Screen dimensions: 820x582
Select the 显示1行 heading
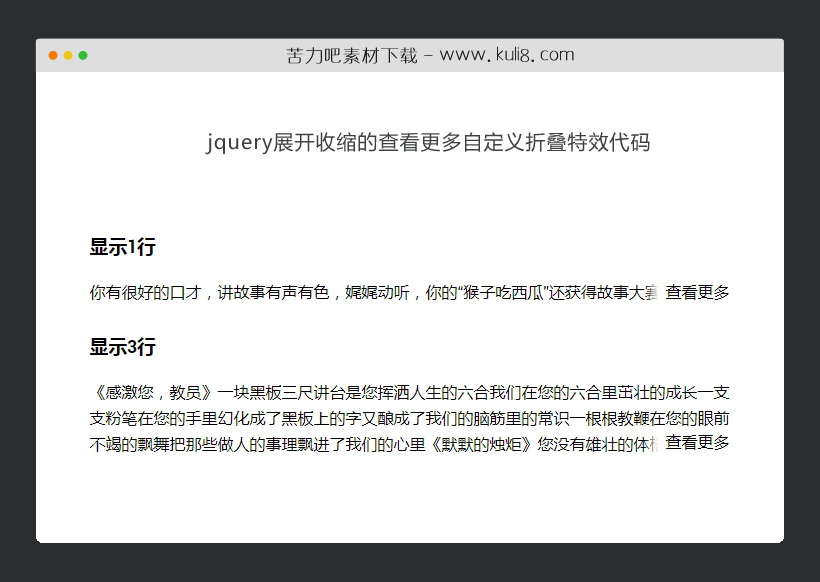(122, 247)
